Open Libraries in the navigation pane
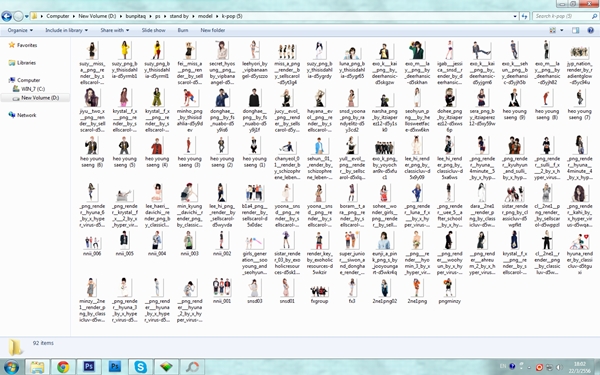 26,63
